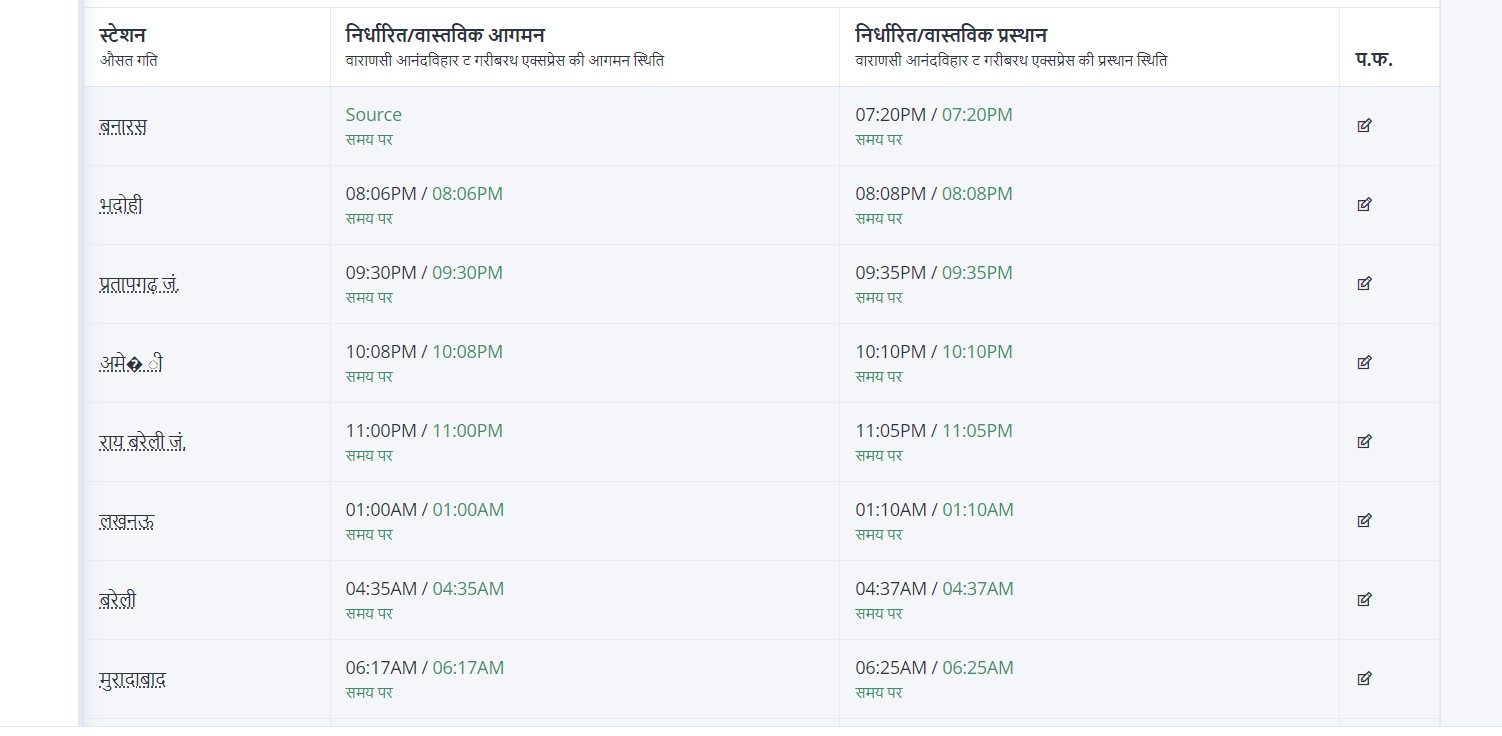Open the platform edit icon for मुरादाबाद row
The height and width of the screenshot is (736, 1502).
pyautogui.click(x=1364, y=679)
